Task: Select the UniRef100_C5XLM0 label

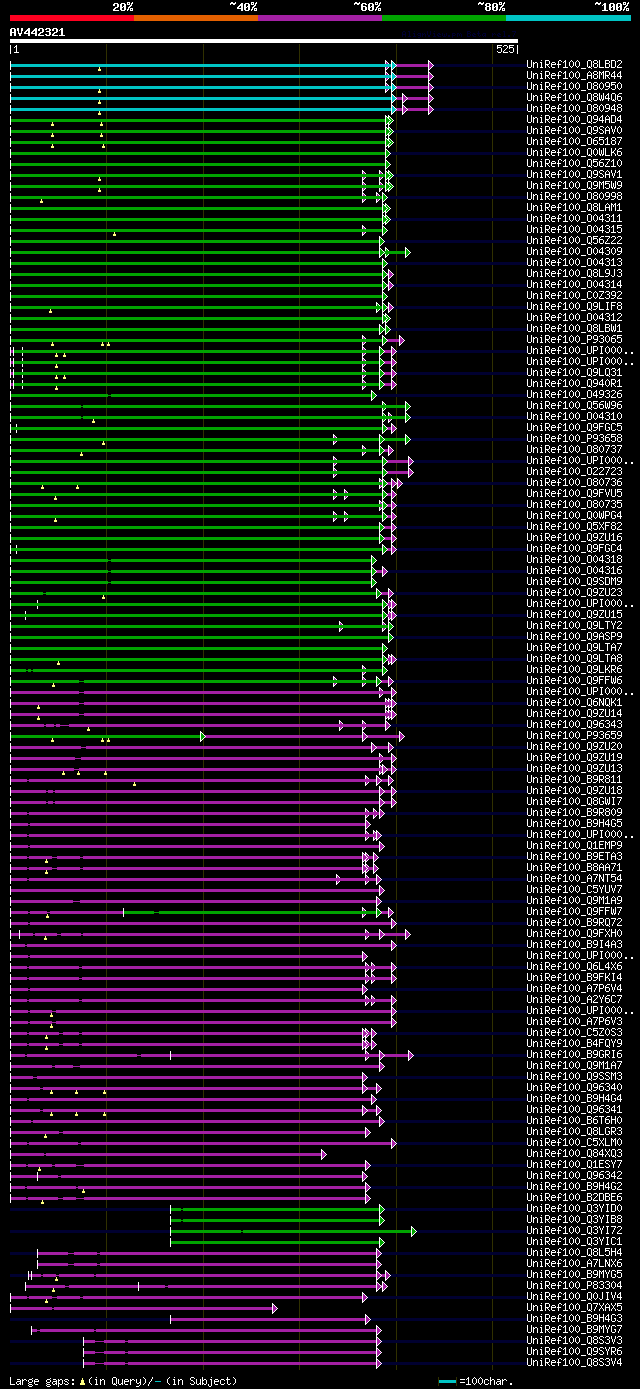Action: tap(574, 1143)
